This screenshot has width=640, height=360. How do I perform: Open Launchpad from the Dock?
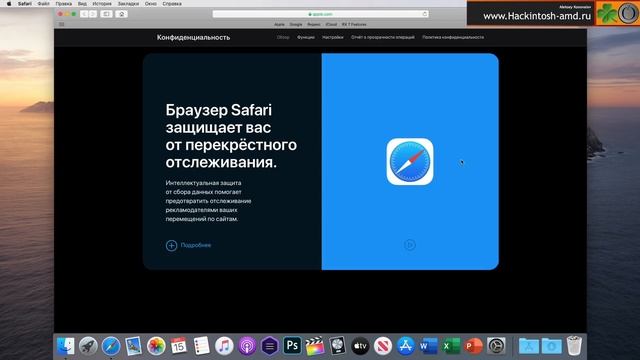(88, 346)
